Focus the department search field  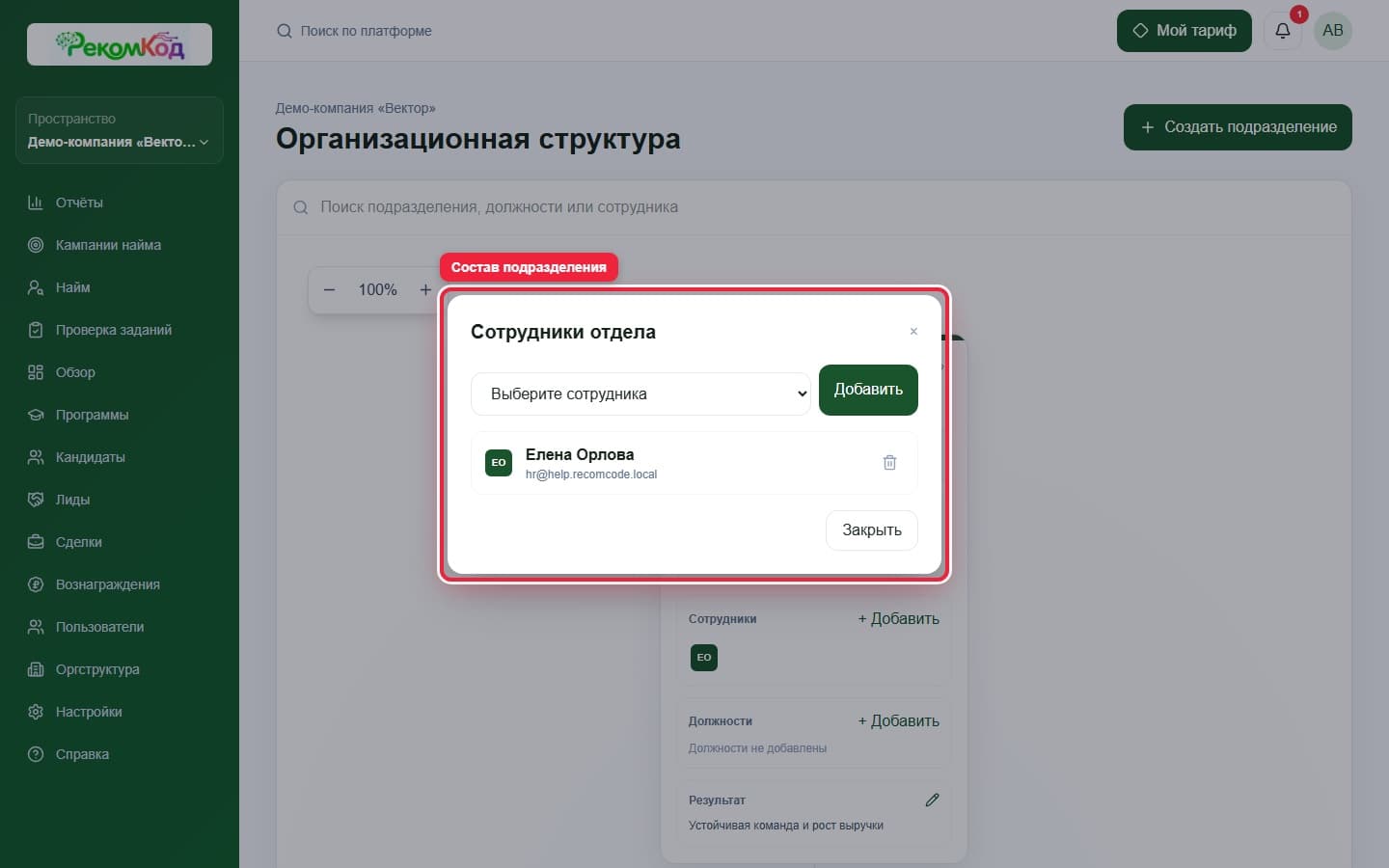coord(813,207)
